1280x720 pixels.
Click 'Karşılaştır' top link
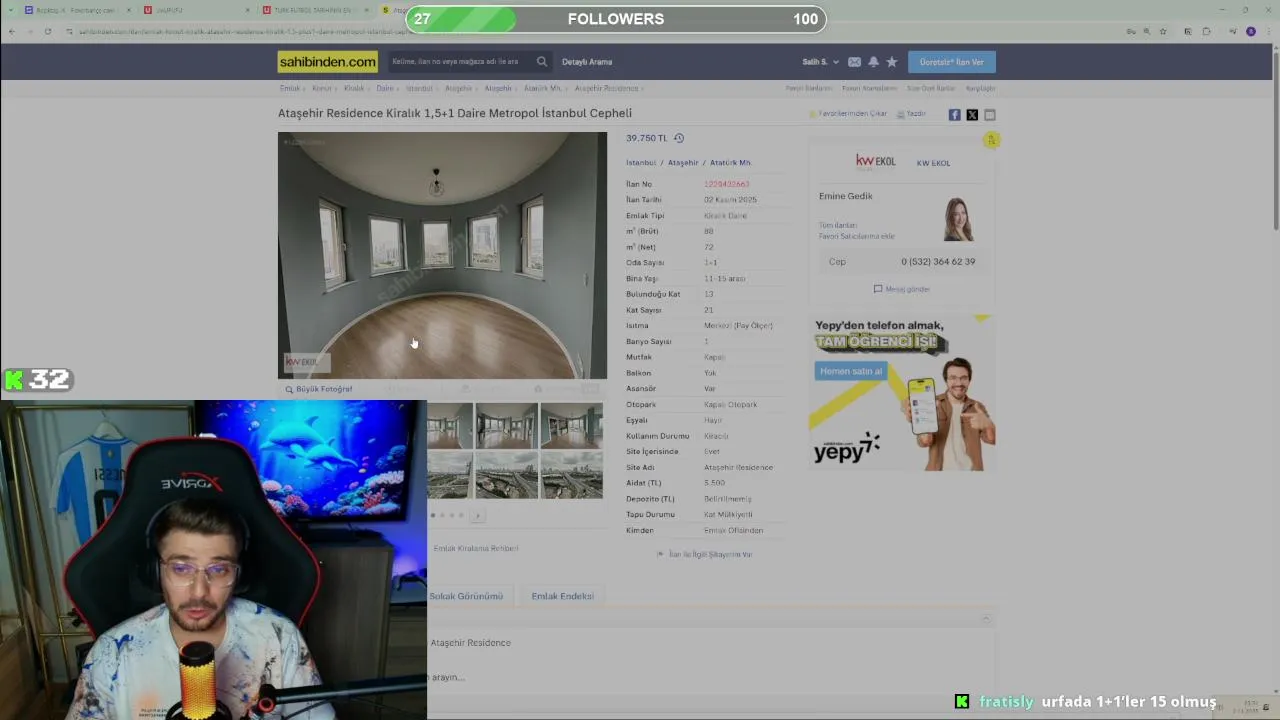coord(980,89)
